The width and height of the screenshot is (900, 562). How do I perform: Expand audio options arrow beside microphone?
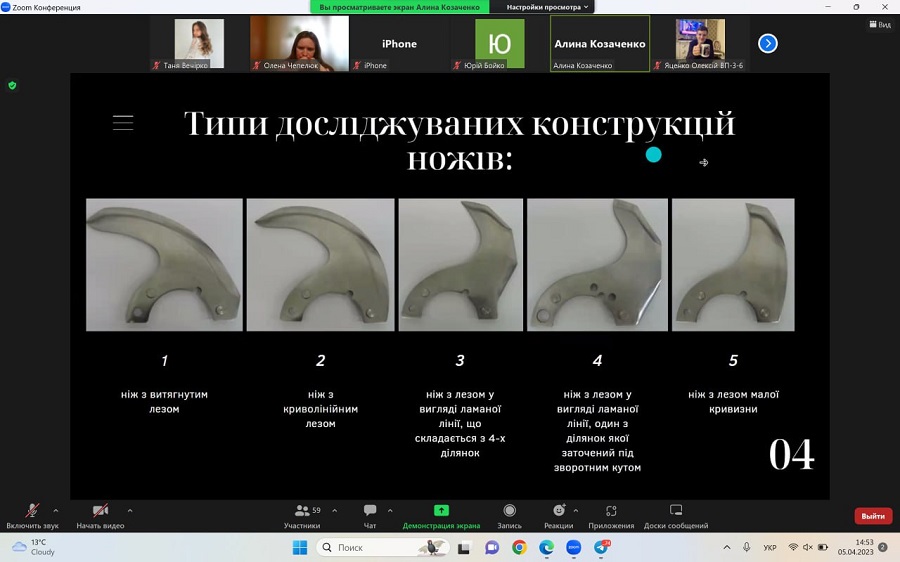(55, 510)
